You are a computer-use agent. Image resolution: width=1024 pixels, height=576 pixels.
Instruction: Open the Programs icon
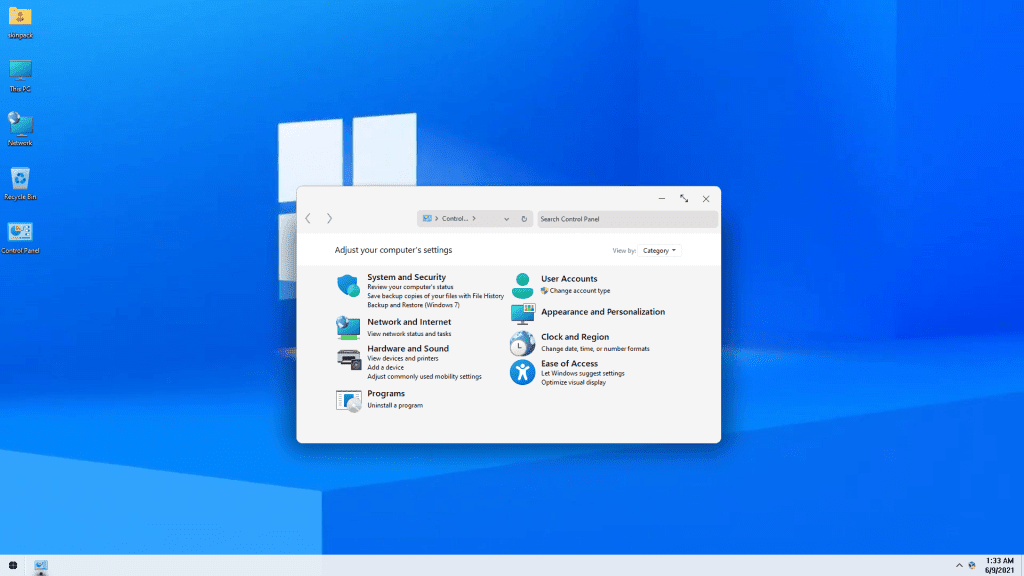point(349,400)
